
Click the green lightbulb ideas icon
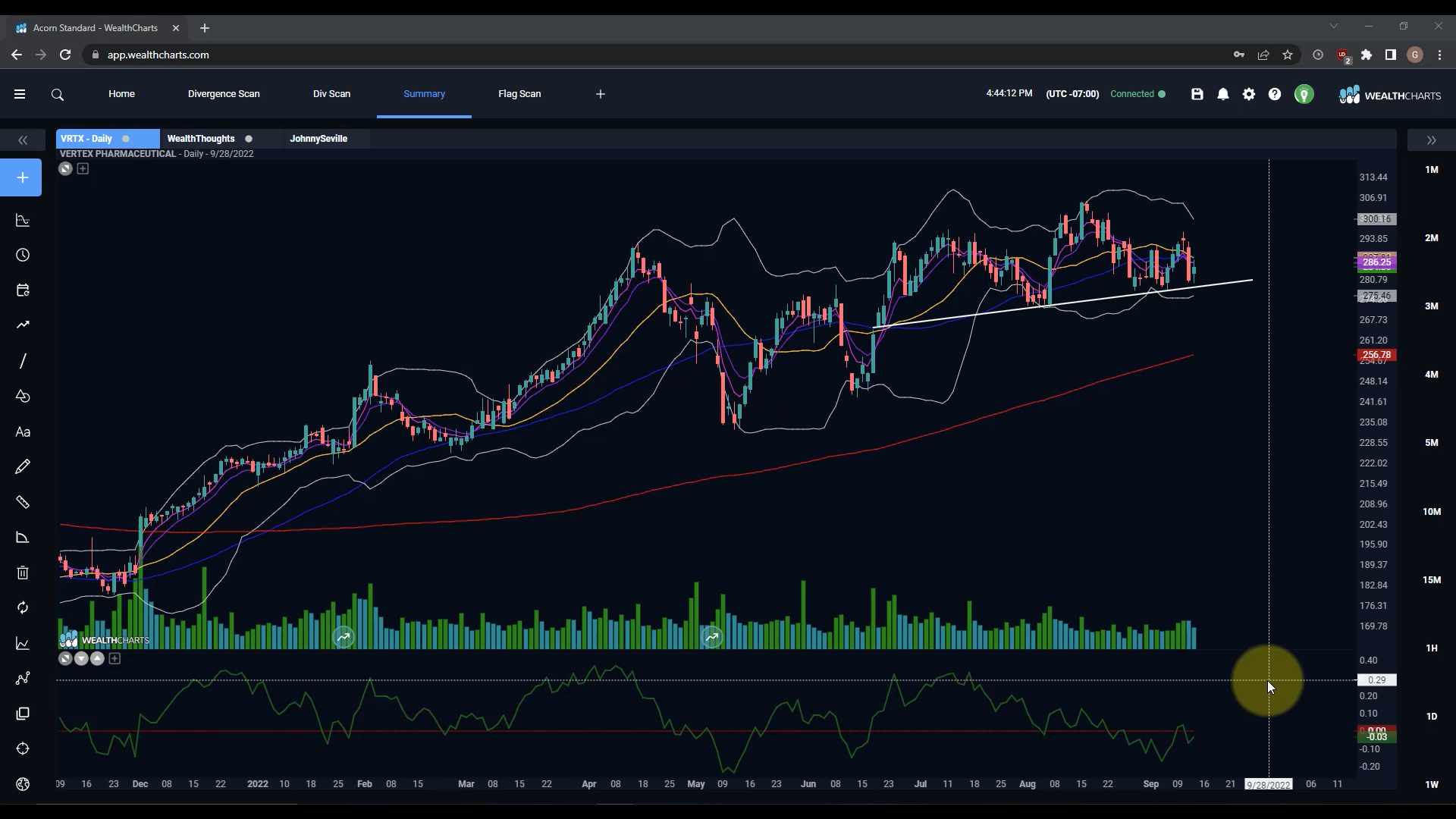(x=1304, y=94)
